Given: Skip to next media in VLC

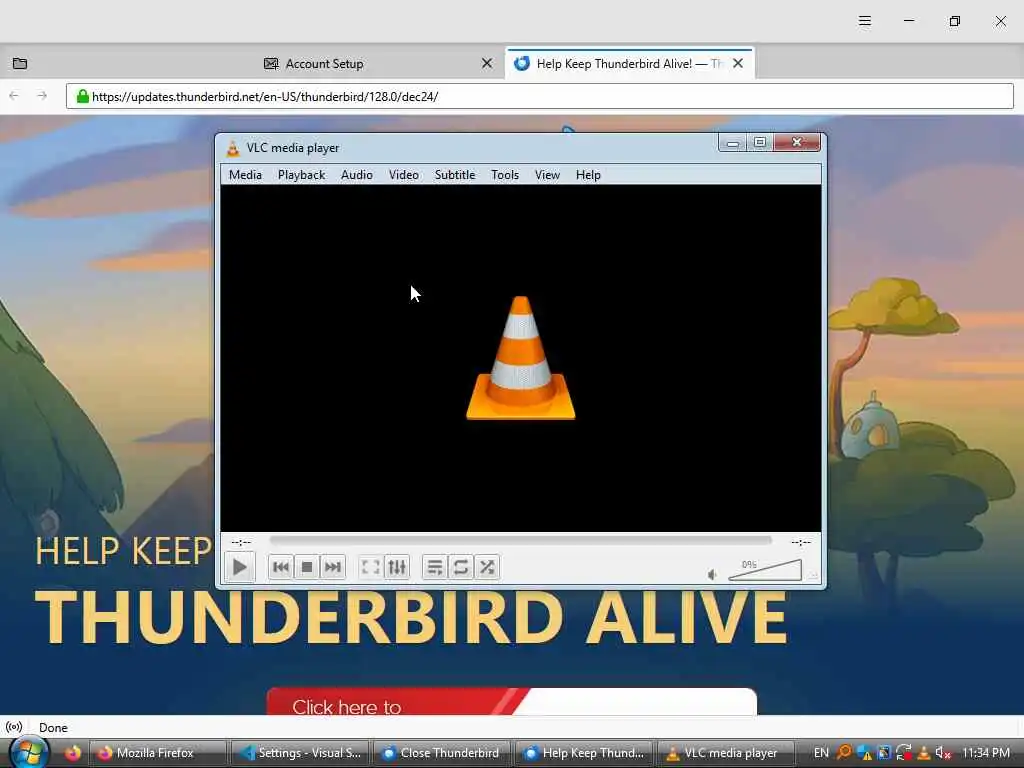Looking at the screenshot, I should [333, 568].
